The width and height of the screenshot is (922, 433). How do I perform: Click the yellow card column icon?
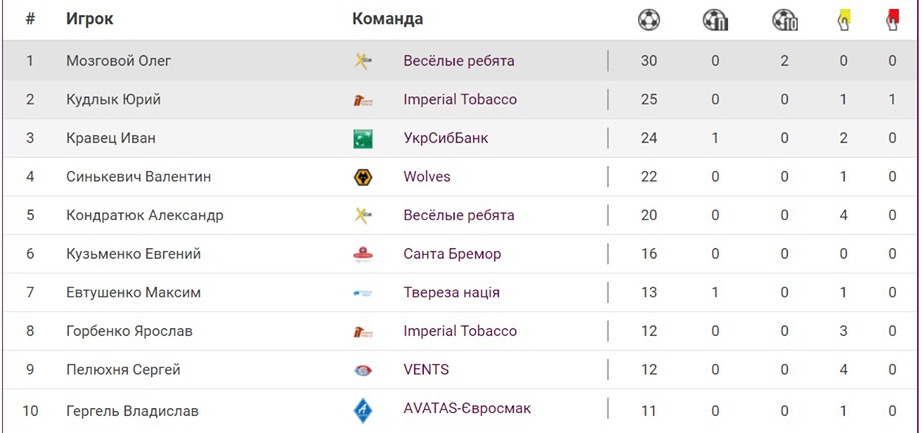pos(844,19)
